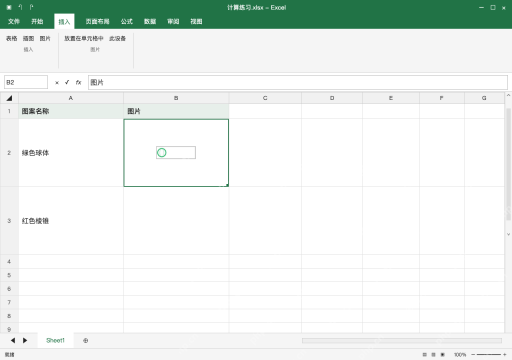Click the vertical scrollbar up arrow

[508, 96]
